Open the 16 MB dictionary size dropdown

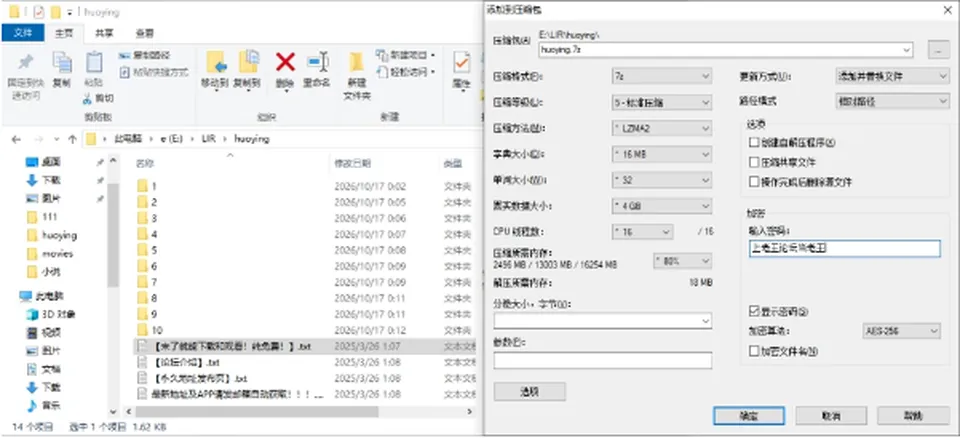click(x=661, y=154)
